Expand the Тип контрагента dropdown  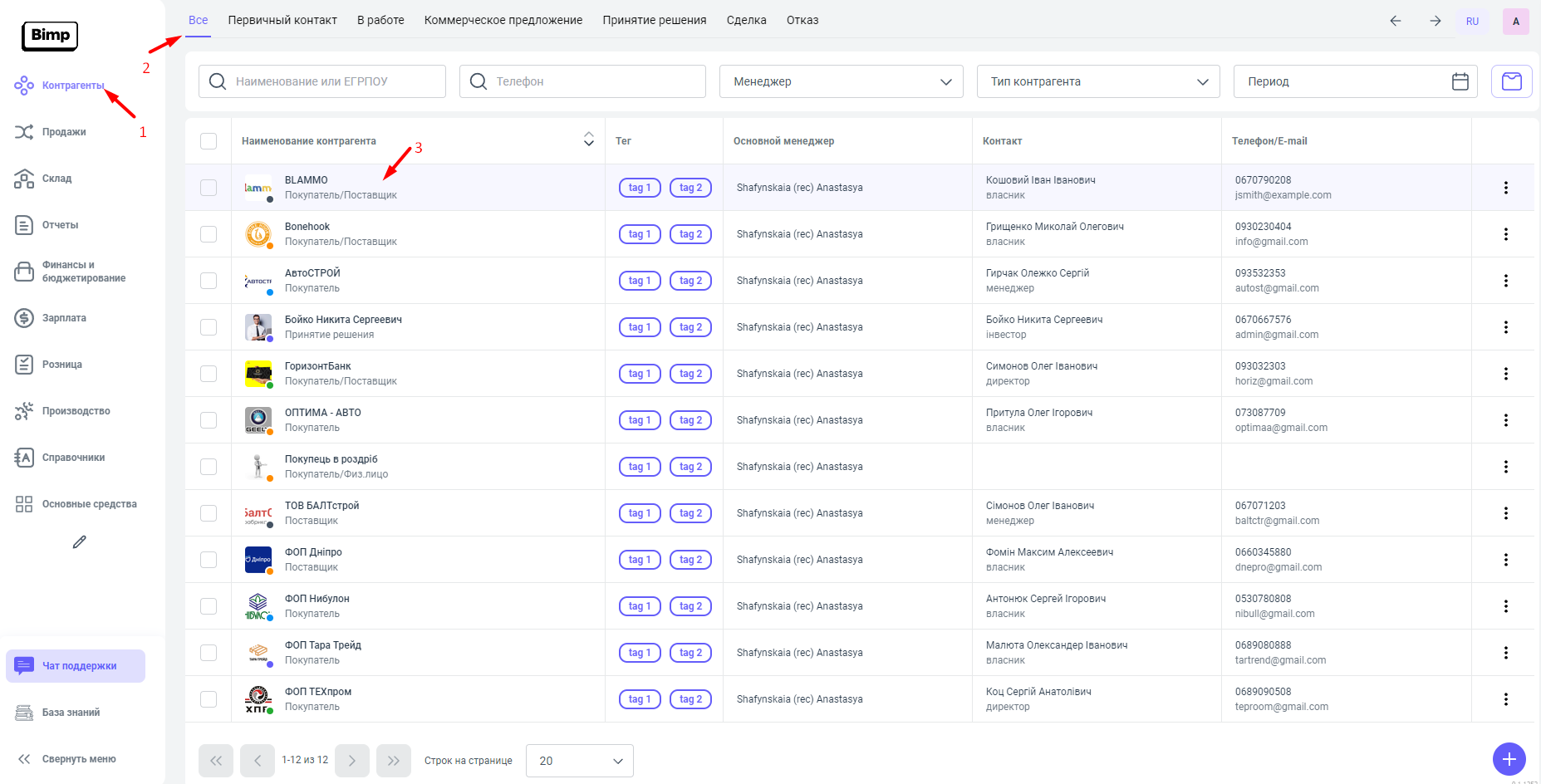1097,81
